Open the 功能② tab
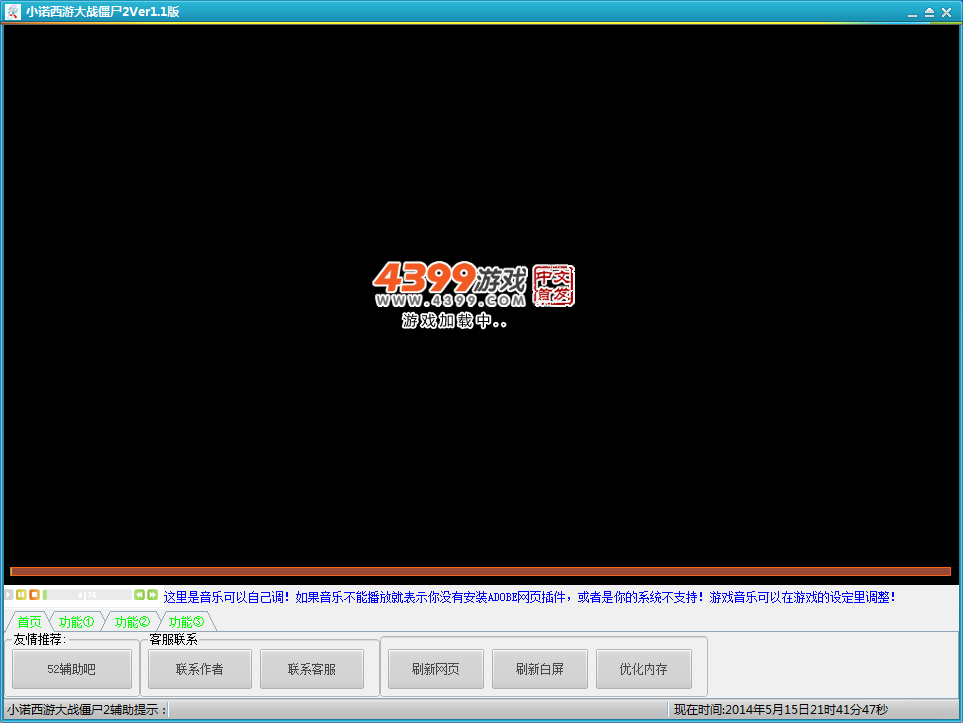 [x=132, y=622]
